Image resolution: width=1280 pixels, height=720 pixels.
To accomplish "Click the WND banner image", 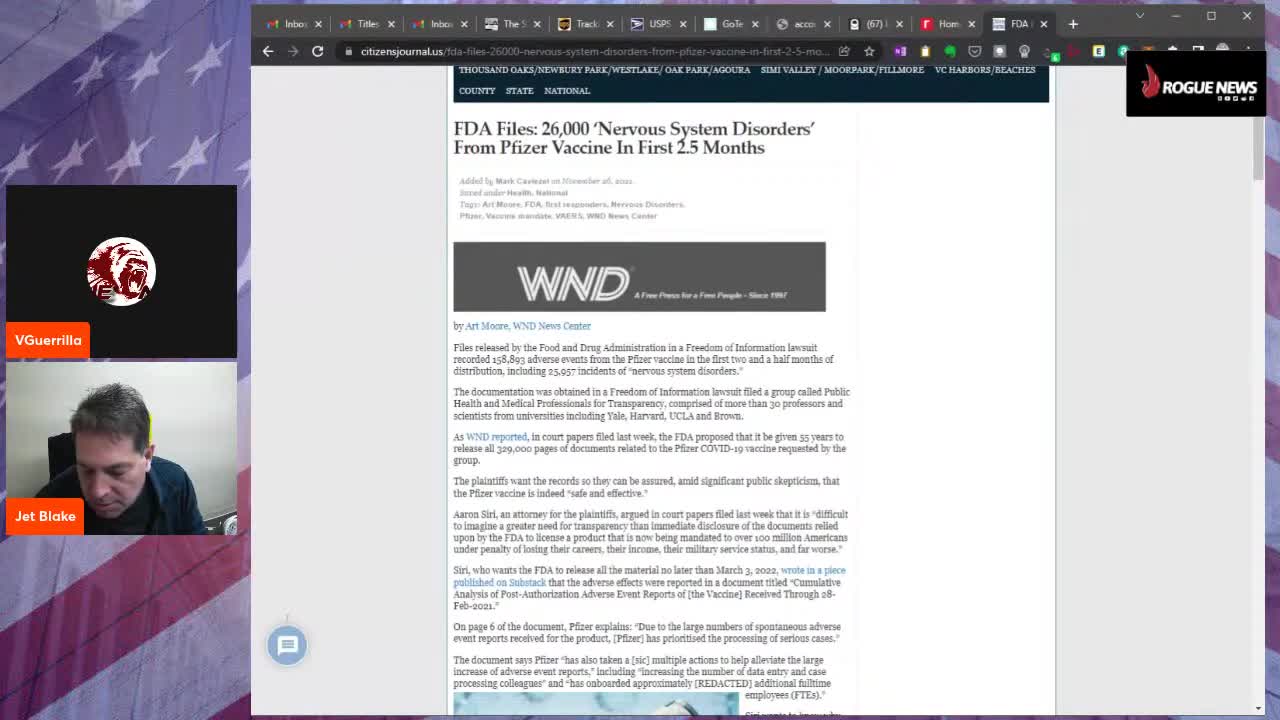I will click(639, 277).
